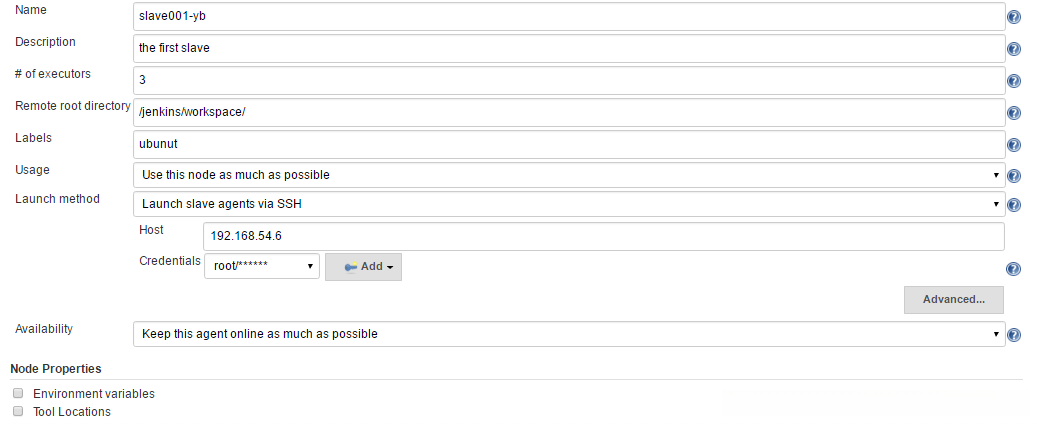
Task: Select the Remote root directory input
Action: (568, 112)
